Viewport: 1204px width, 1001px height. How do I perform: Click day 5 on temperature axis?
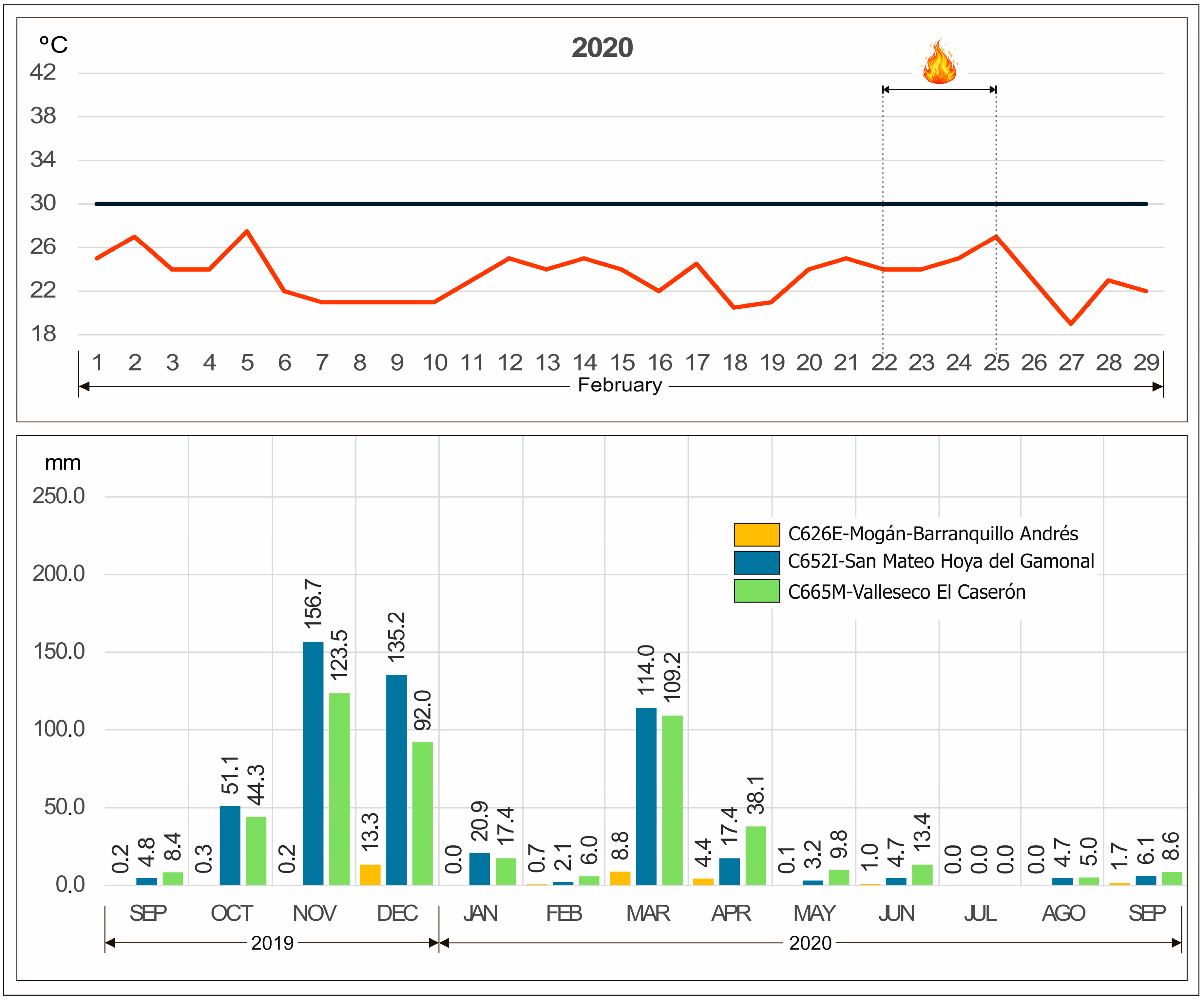coord(247,363)
